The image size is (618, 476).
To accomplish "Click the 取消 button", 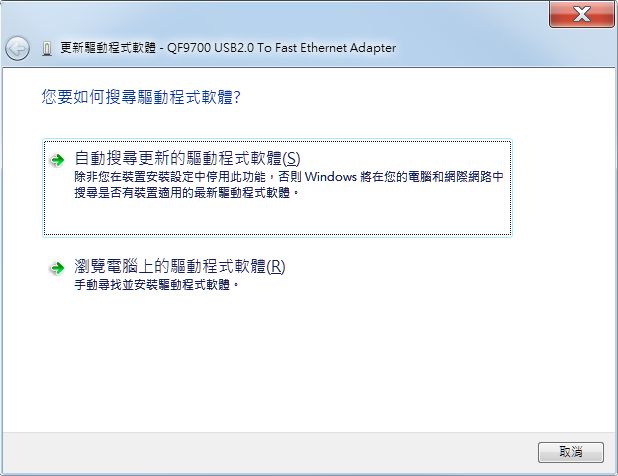I will 571,452.
